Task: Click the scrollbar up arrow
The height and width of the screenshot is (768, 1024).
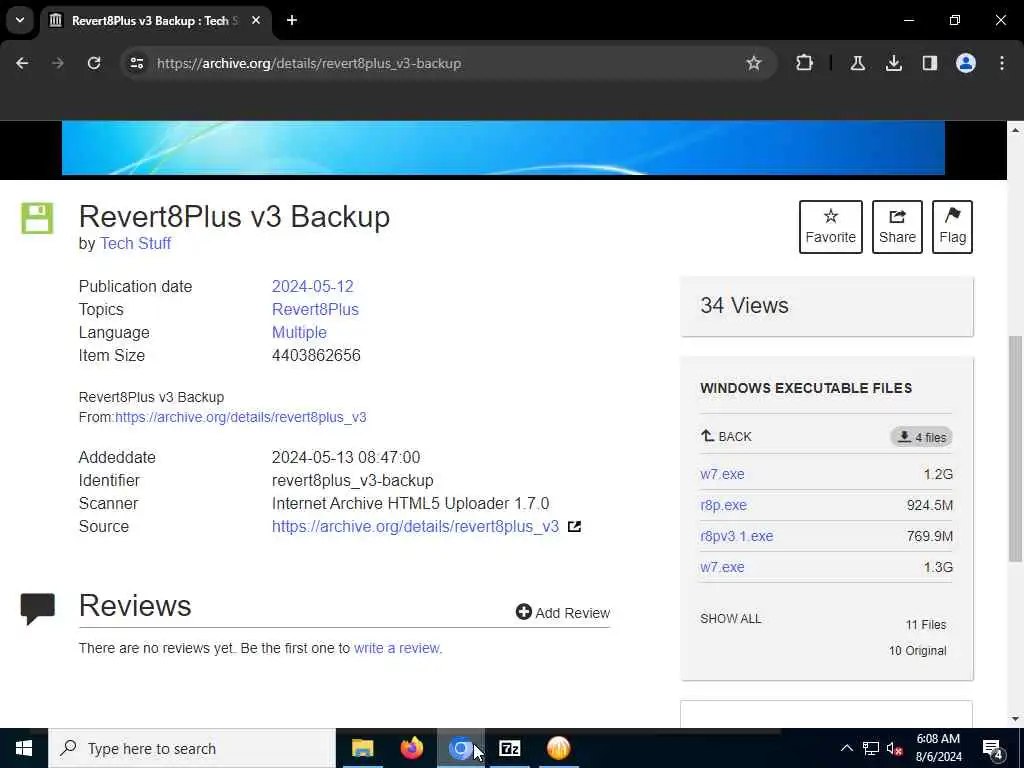Action: pos(1015,130)
